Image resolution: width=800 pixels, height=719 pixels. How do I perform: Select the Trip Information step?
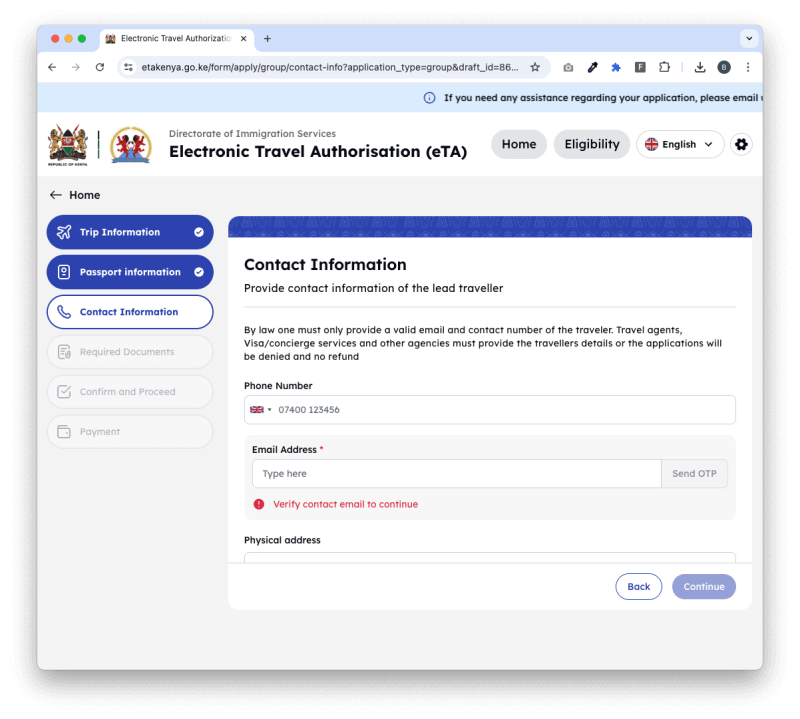click(130, 232)
